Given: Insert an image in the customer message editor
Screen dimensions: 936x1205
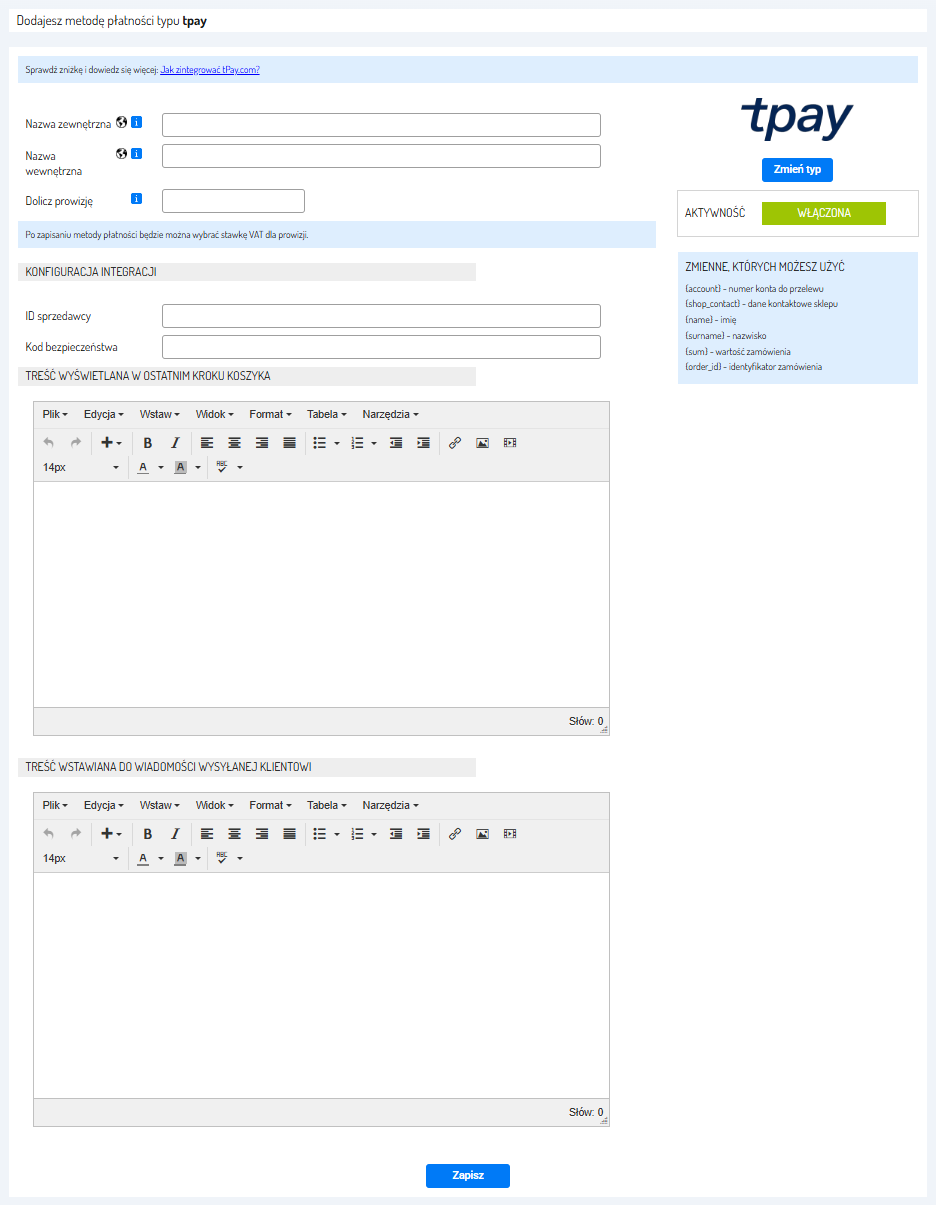Looking at the screenshot, I should 482,834.
